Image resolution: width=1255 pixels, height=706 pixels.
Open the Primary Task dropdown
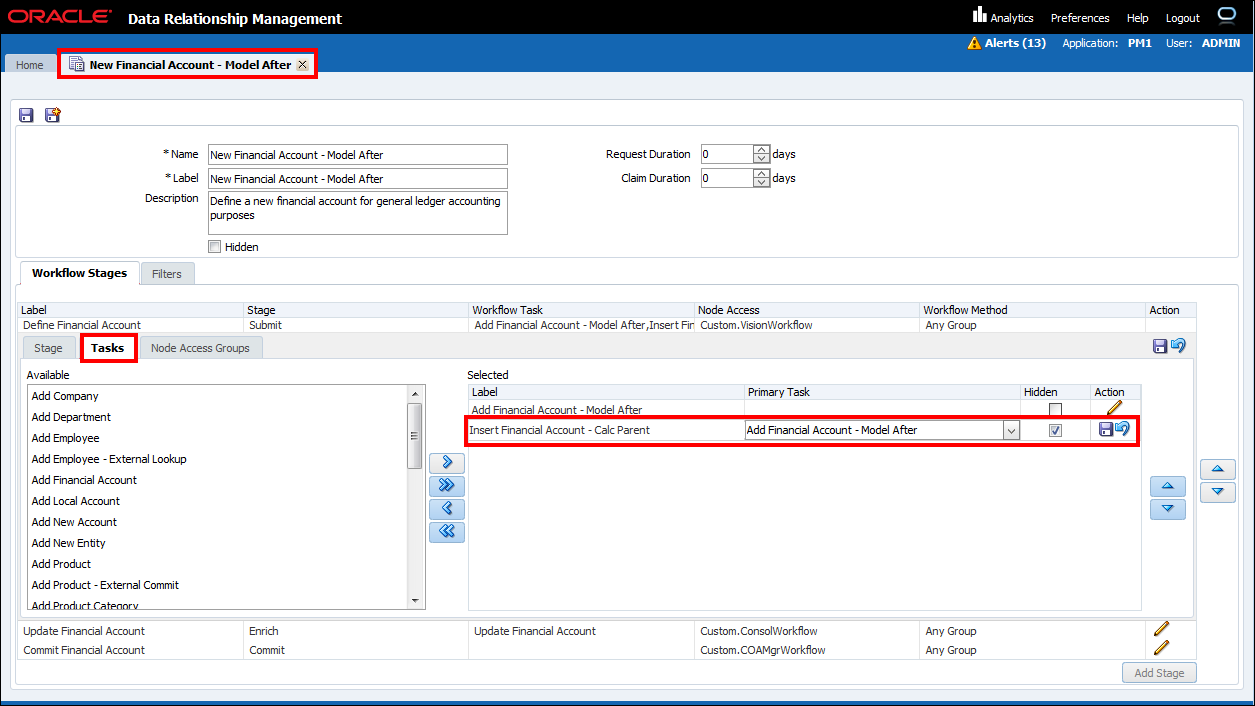(x=1011, y=430)
